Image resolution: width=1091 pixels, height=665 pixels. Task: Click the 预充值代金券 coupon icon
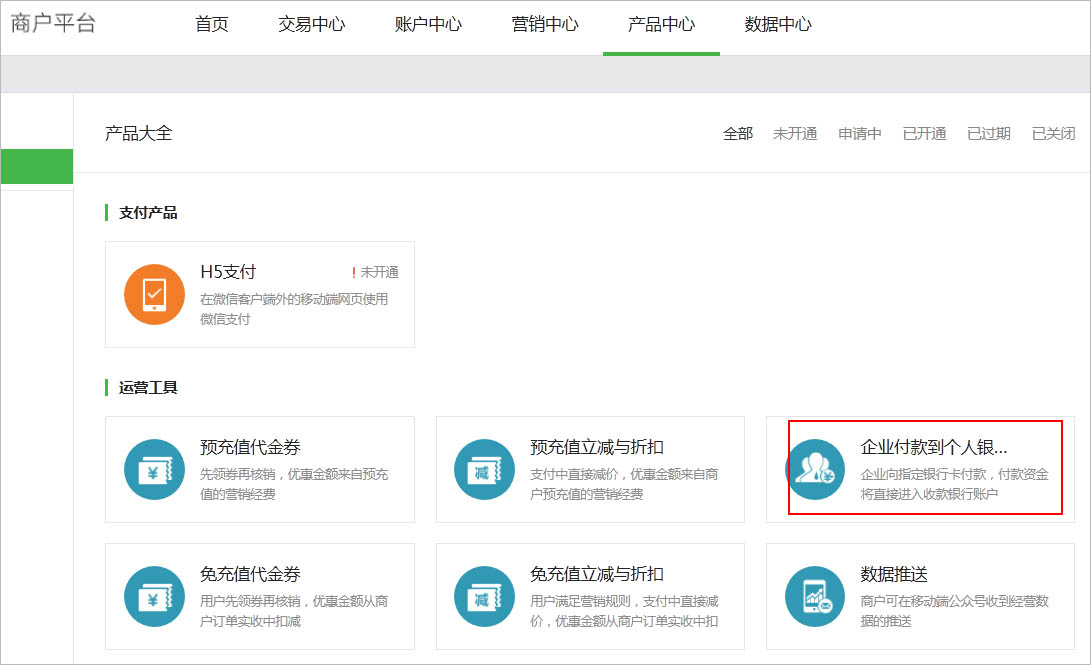point(154,469)
